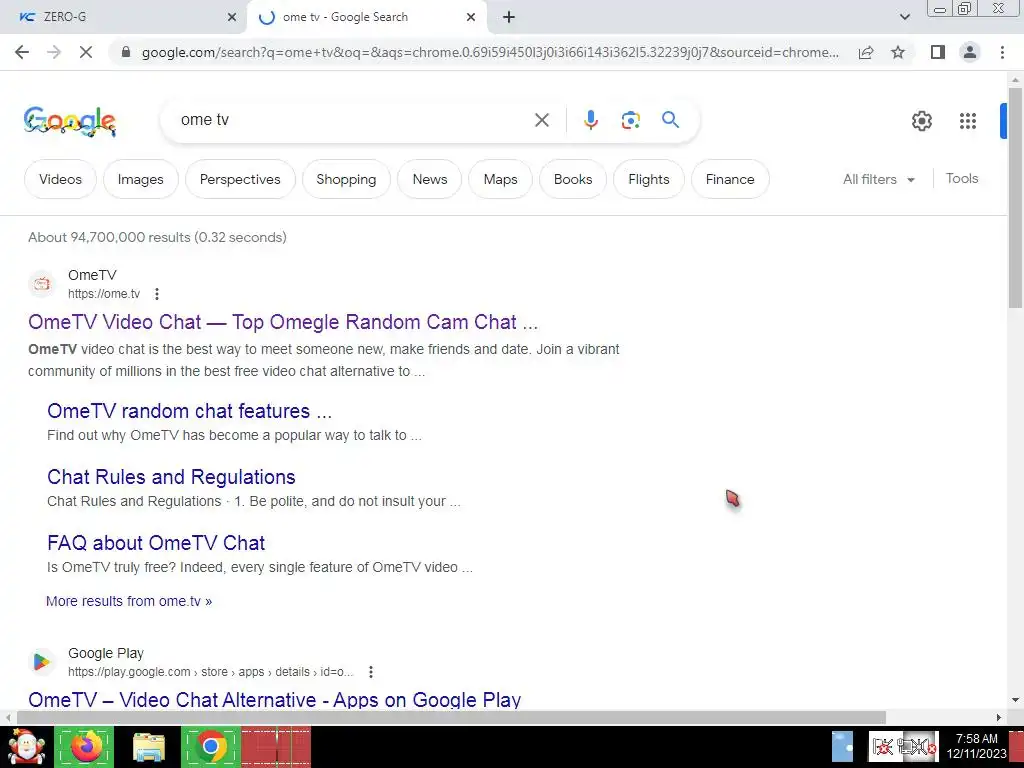Open OmeTV Video Chat result link
The width and height of the screenshot is (1024, 768).
click(x=283, y=322)
